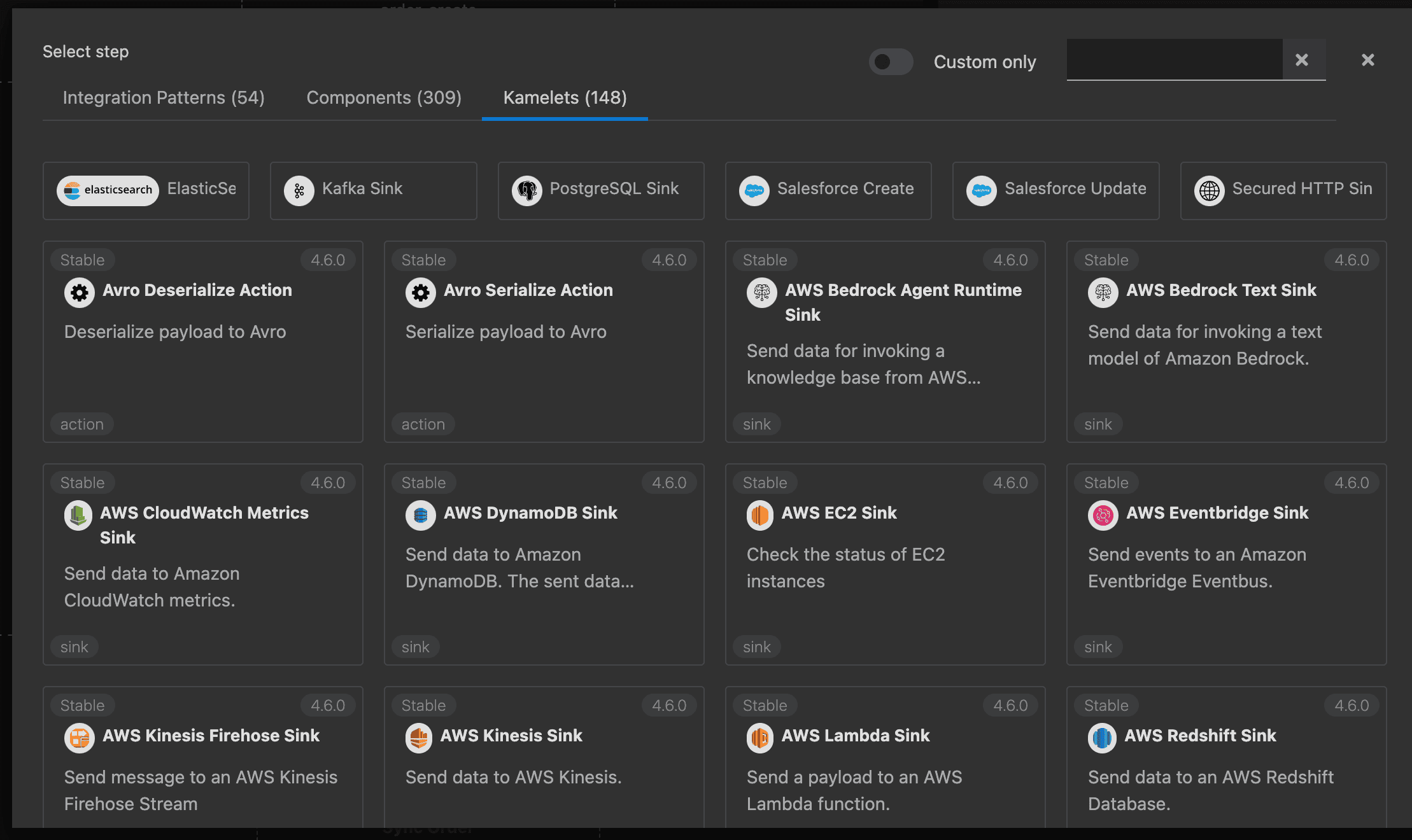Click the AWS Kinesis Firehose icon
Viewport: 1412px width, 840px height.
click(x=80, y=738)
